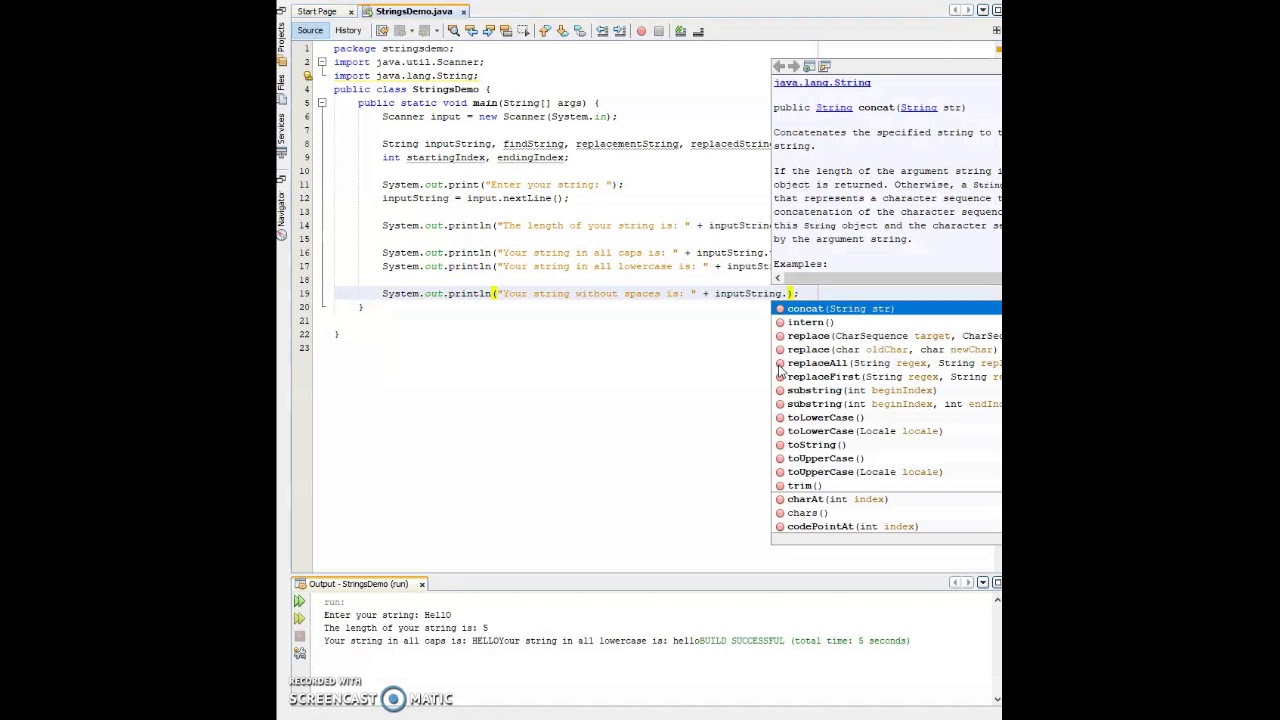Open String return type link in Javadoc
This screenshot has height=720, width=1280.
coord(834,108)
